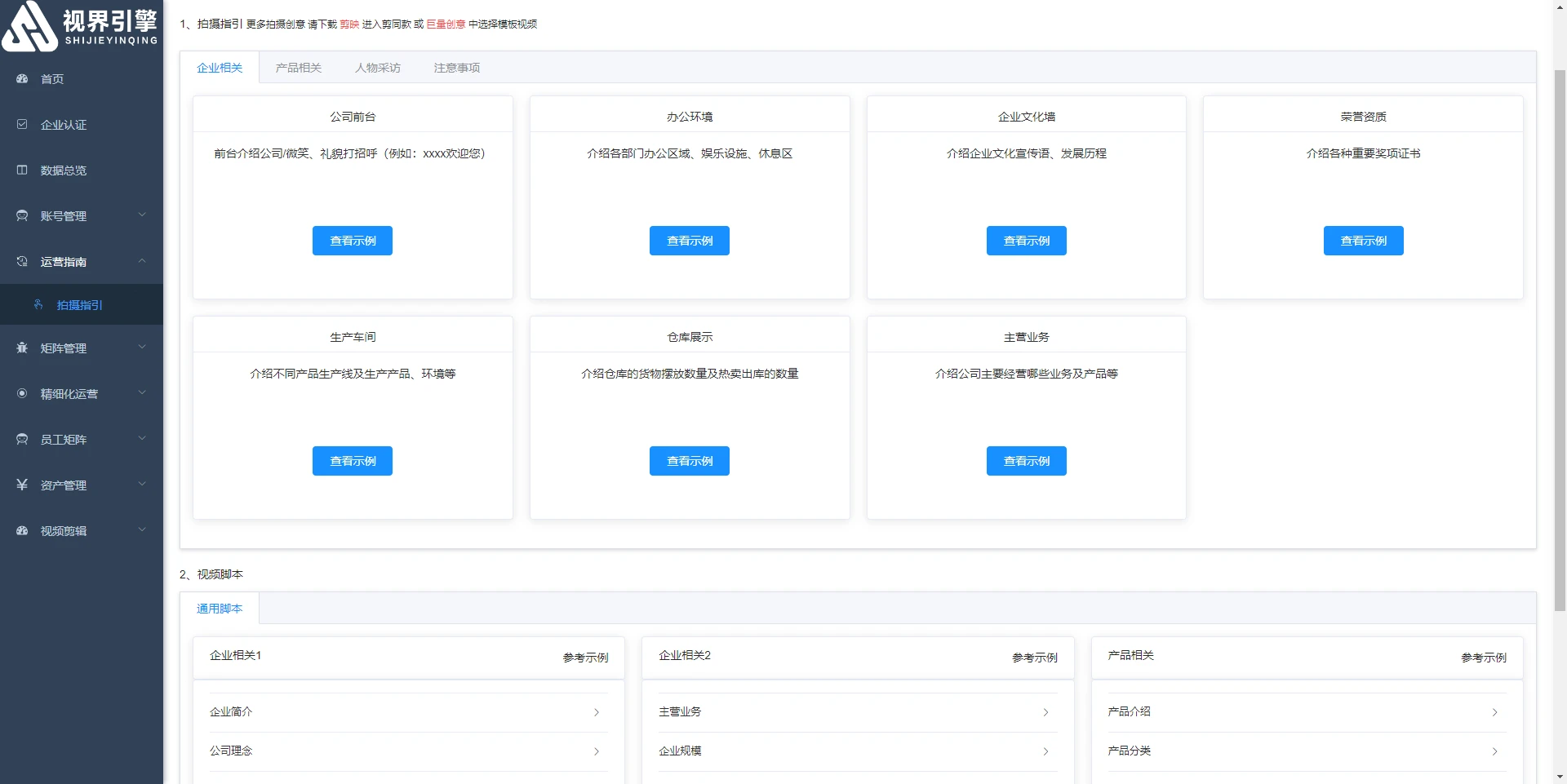The height and width of the screenshot is (784, 1567).
Task: Select 拍摄指引 submenu item
Action: [x=82, y=305]
